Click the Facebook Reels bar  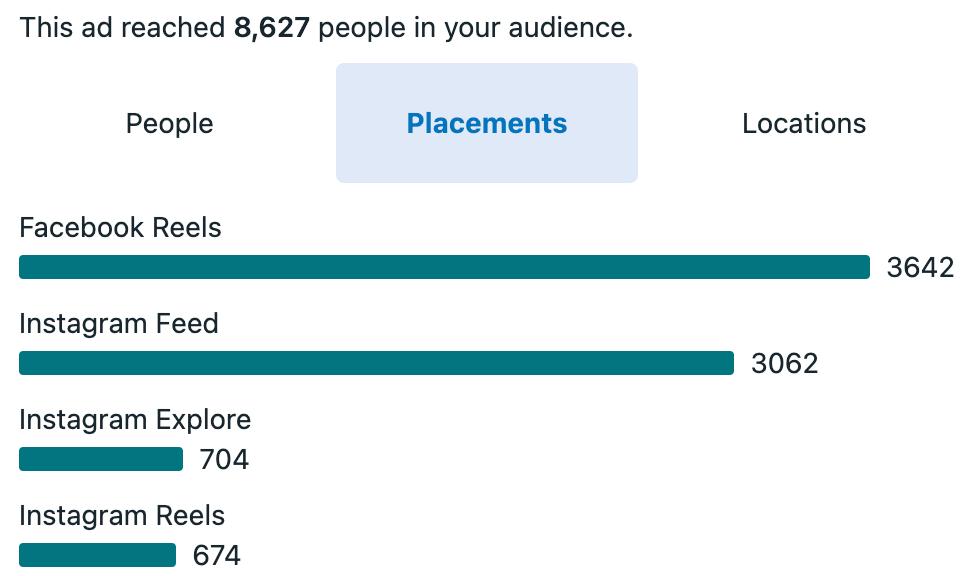444,267
